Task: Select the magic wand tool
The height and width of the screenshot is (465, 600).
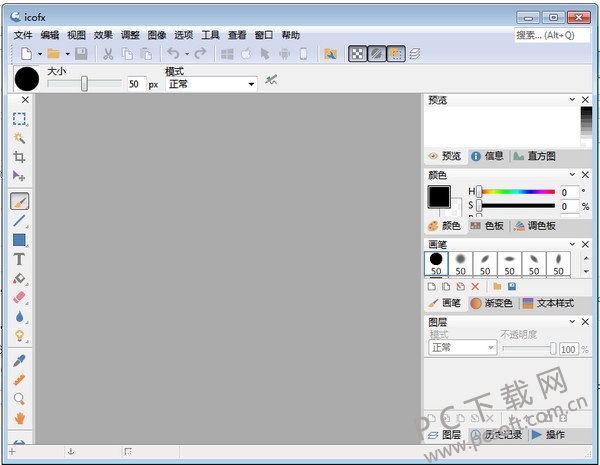Action: (x=19, y=138)
